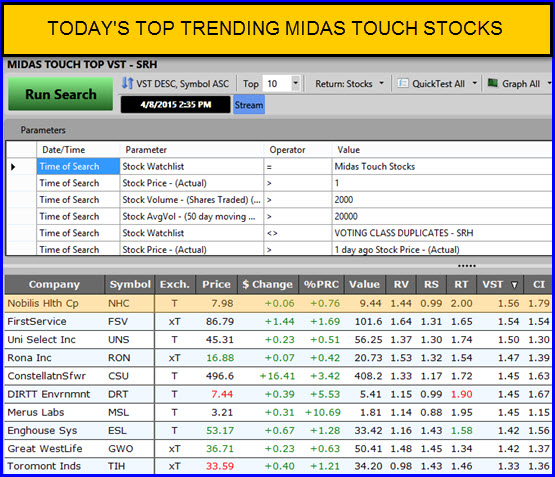This screenshot has height=477, width=555.
Task: Sort by the CI column header
Action: tap(539, 285)
